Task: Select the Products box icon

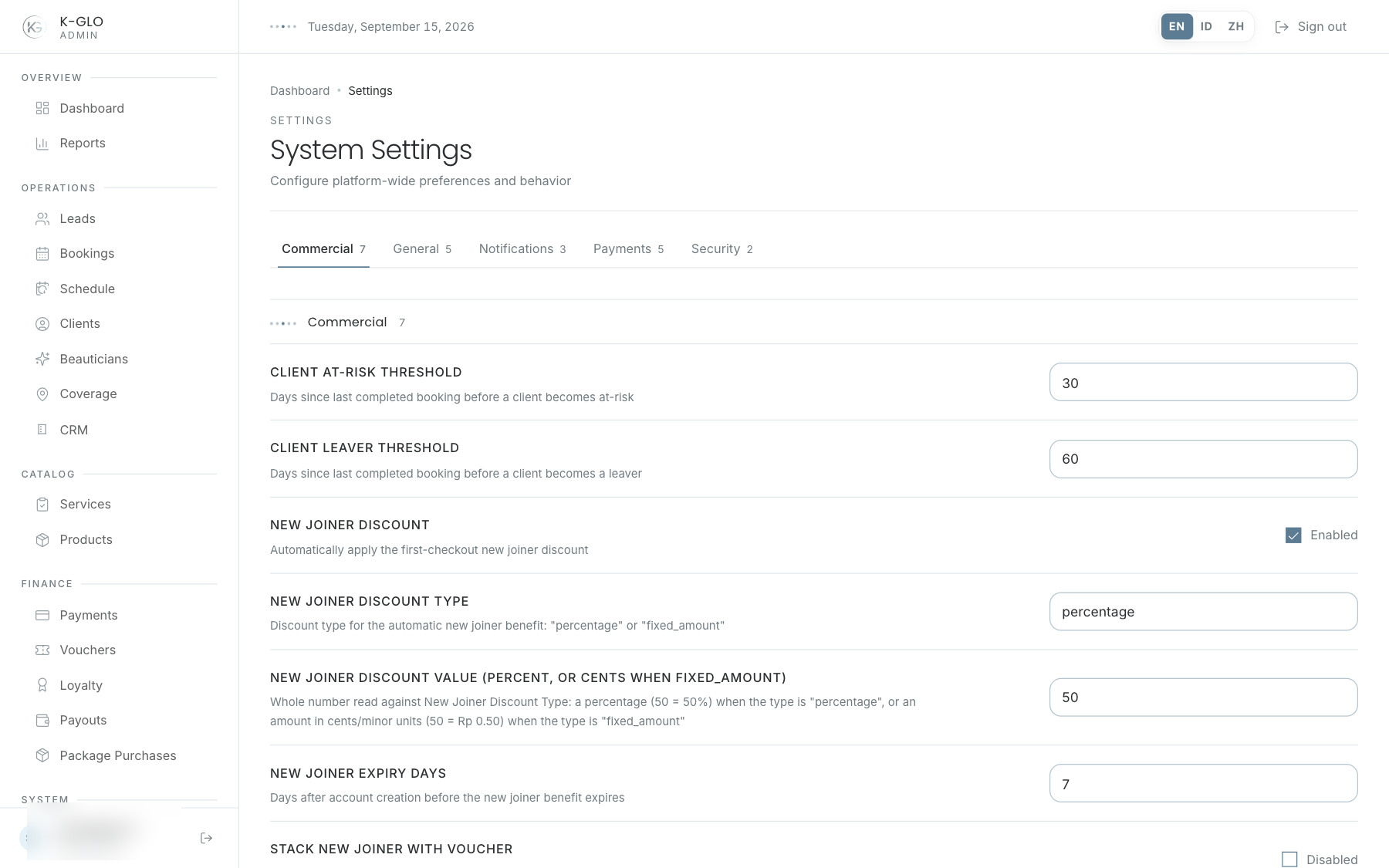Action: (x=42, y=540)
